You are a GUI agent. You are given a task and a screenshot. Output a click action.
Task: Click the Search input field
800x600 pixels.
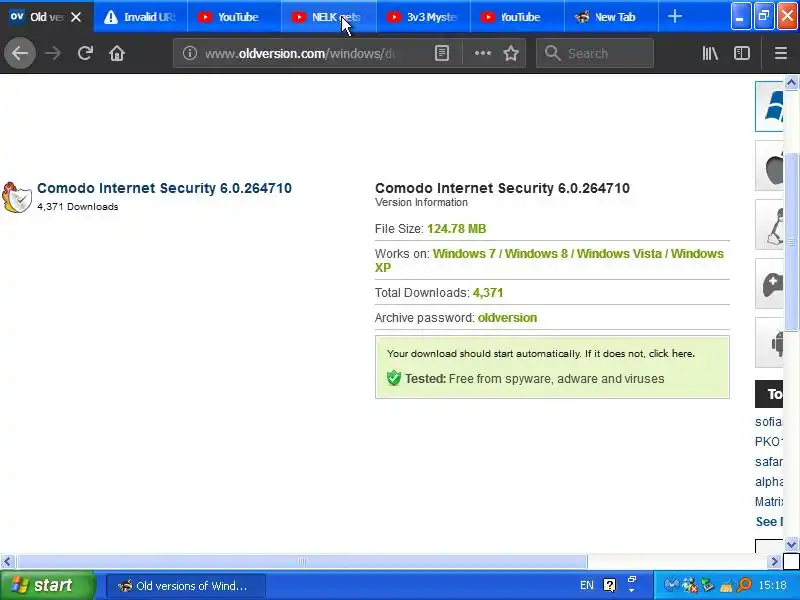(x=595, y=53)
